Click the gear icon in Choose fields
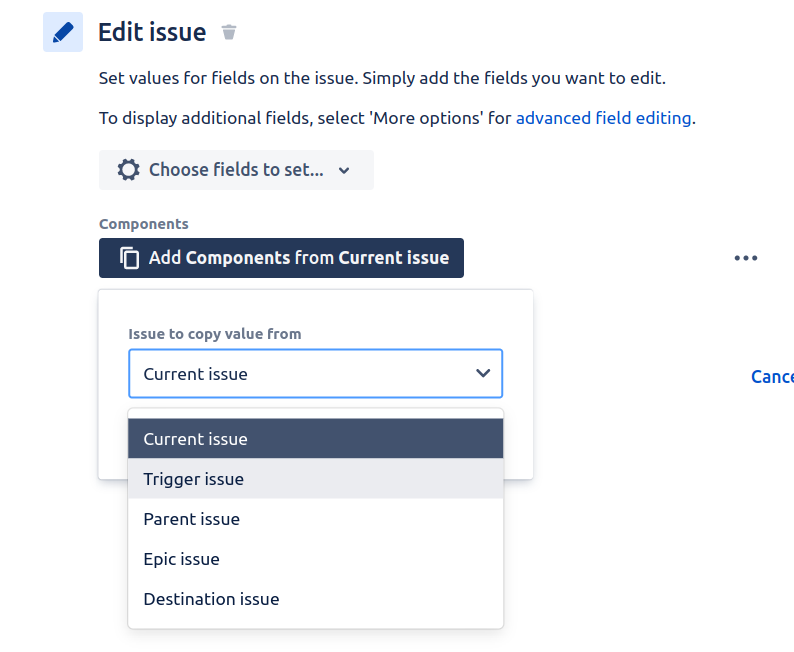The height and width of the screenshot is (652, 794). tap(129, 170)
